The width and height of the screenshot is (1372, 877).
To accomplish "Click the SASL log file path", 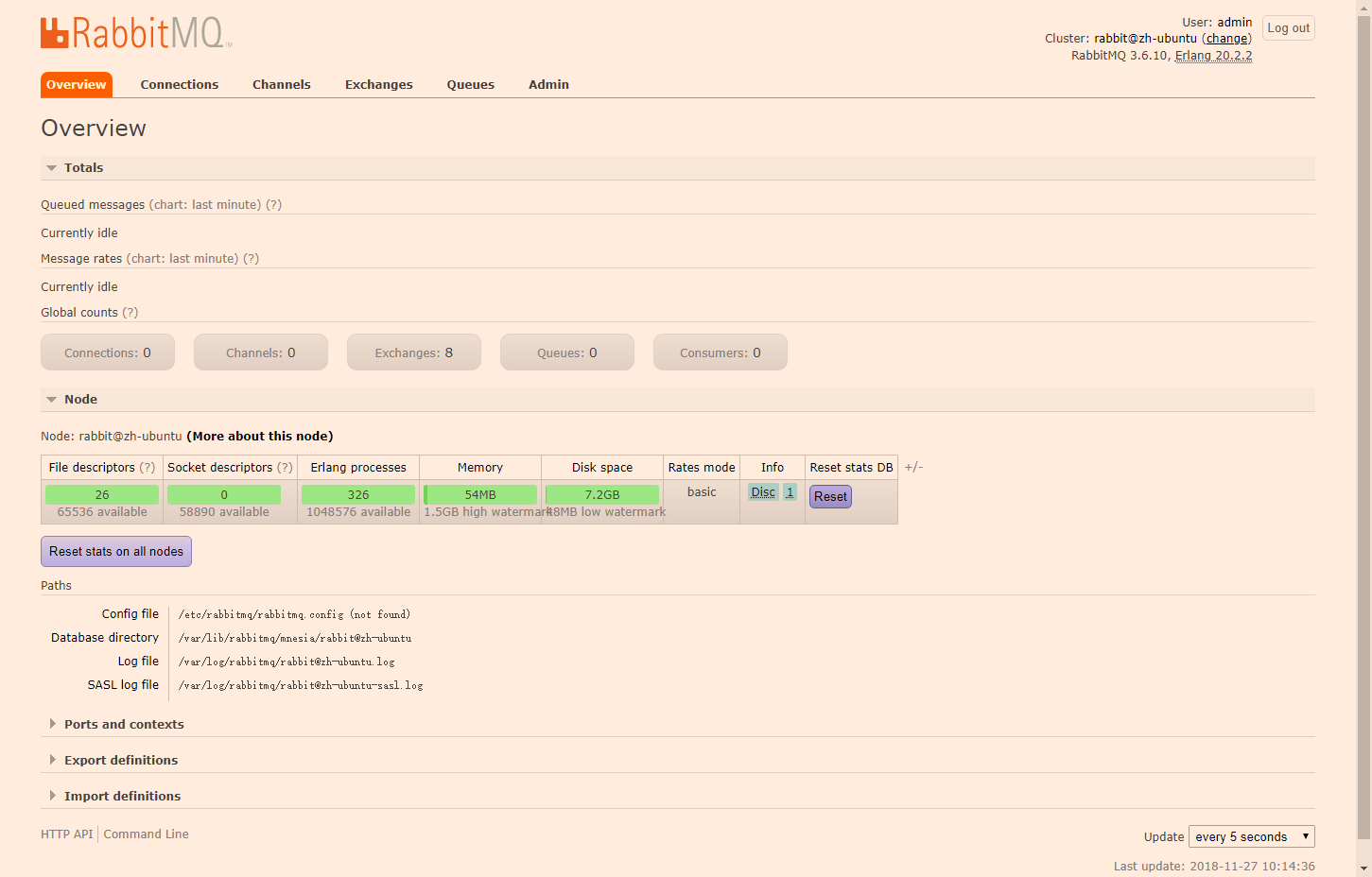I will click(301, 685).
